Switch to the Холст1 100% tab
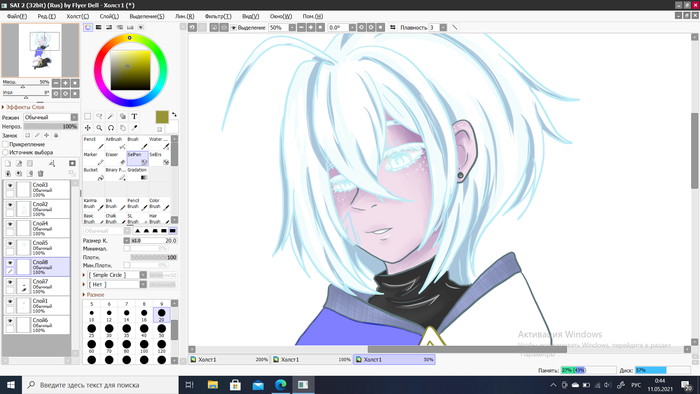The height and width of the screenshot is (394, 700). tap(312, 359)
